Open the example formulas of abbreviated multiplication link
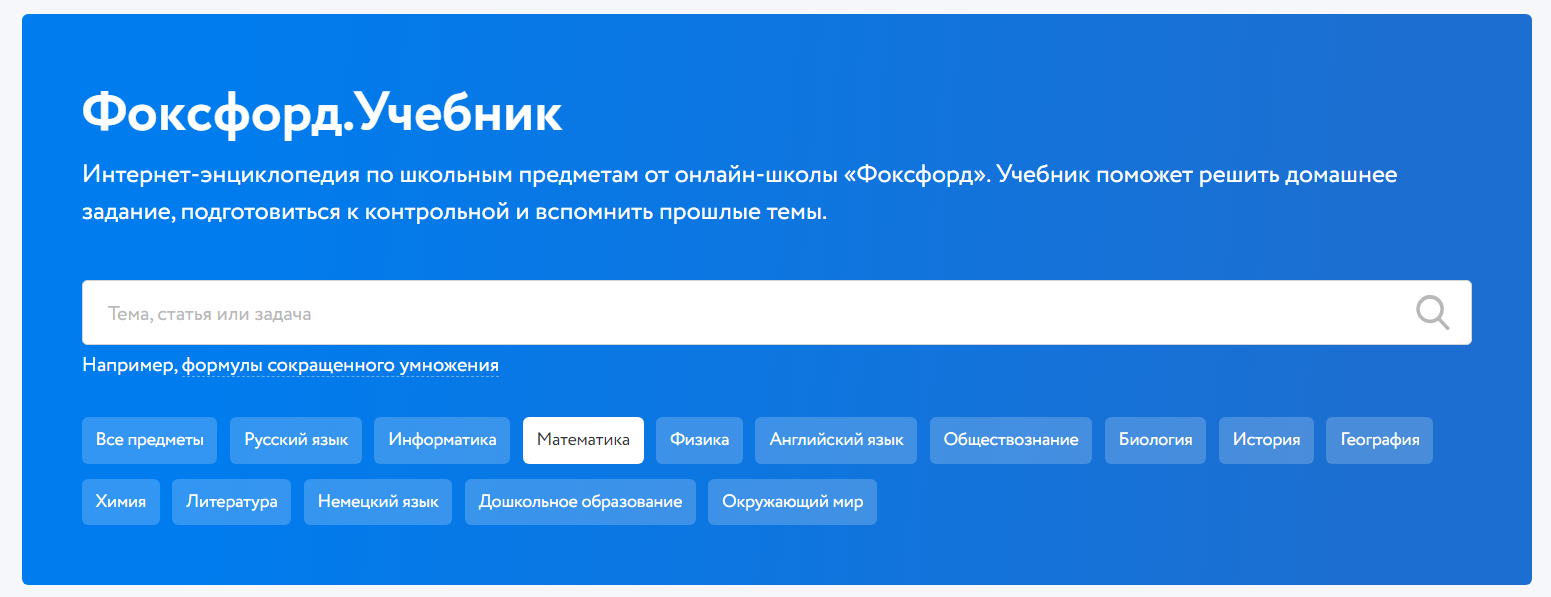Viewport: 1551px width, 597px height. click(340, 366)
